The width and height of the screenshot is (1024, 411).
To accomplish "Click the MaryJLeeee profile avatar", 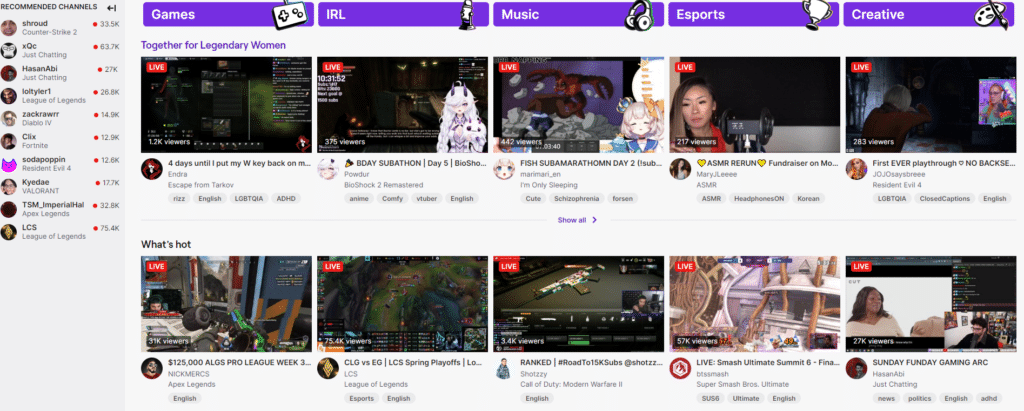I will pyautogui.click(x=680, y=168).
